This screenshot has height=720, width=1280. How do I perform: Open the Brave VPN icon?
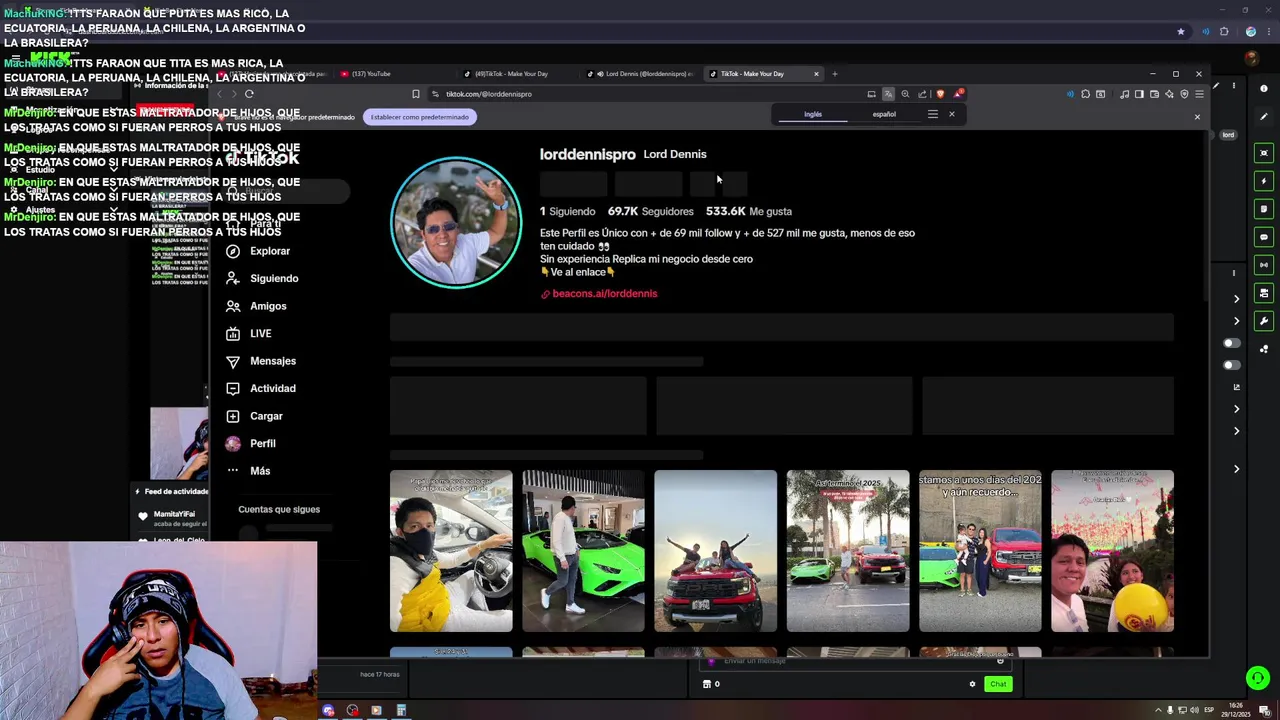pyautogui.click(x=1184, y=94)
